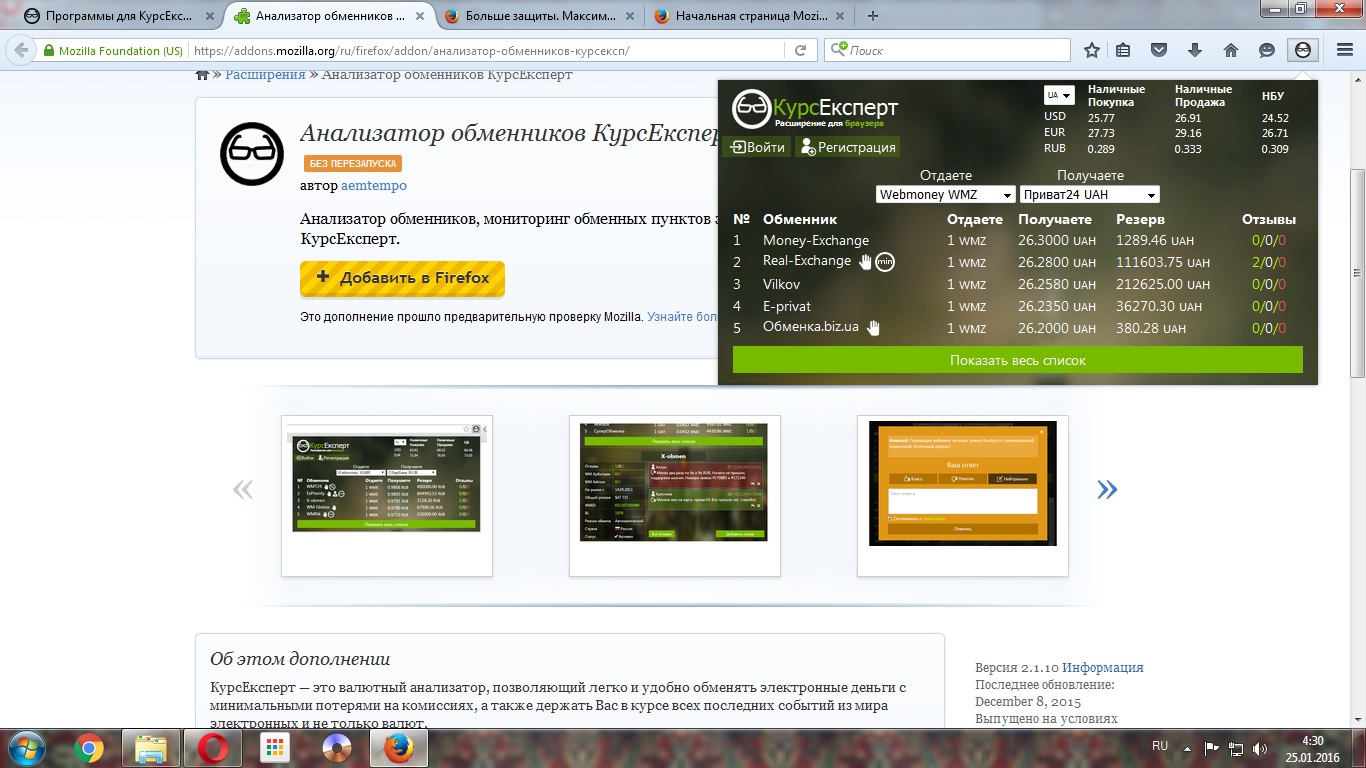Screen dimensions: 1366x768
Task: Launch Chrome from the taskbar
Action: (x=89, y=747)
